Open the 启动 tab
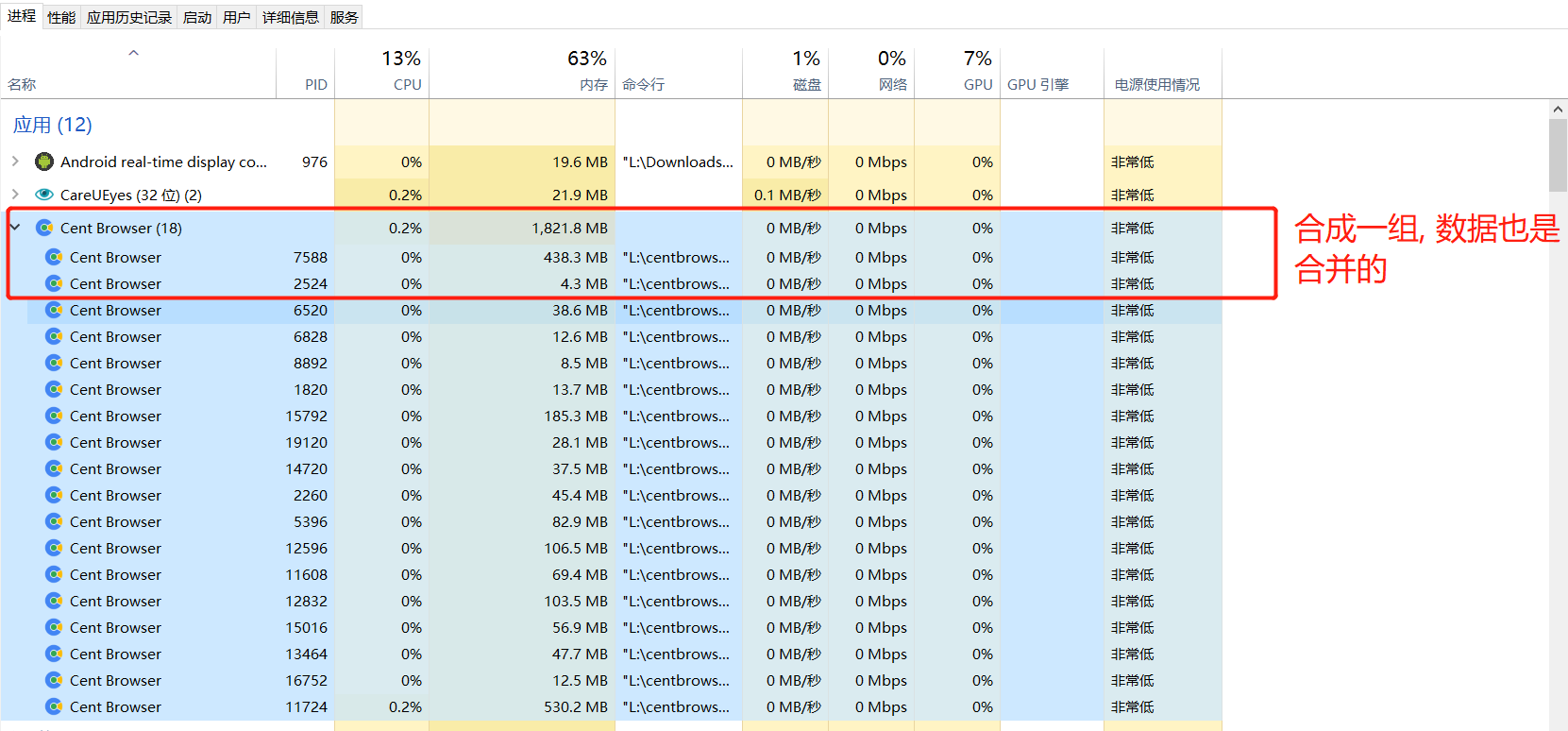The image size is (1568, 731). [196, 17]
